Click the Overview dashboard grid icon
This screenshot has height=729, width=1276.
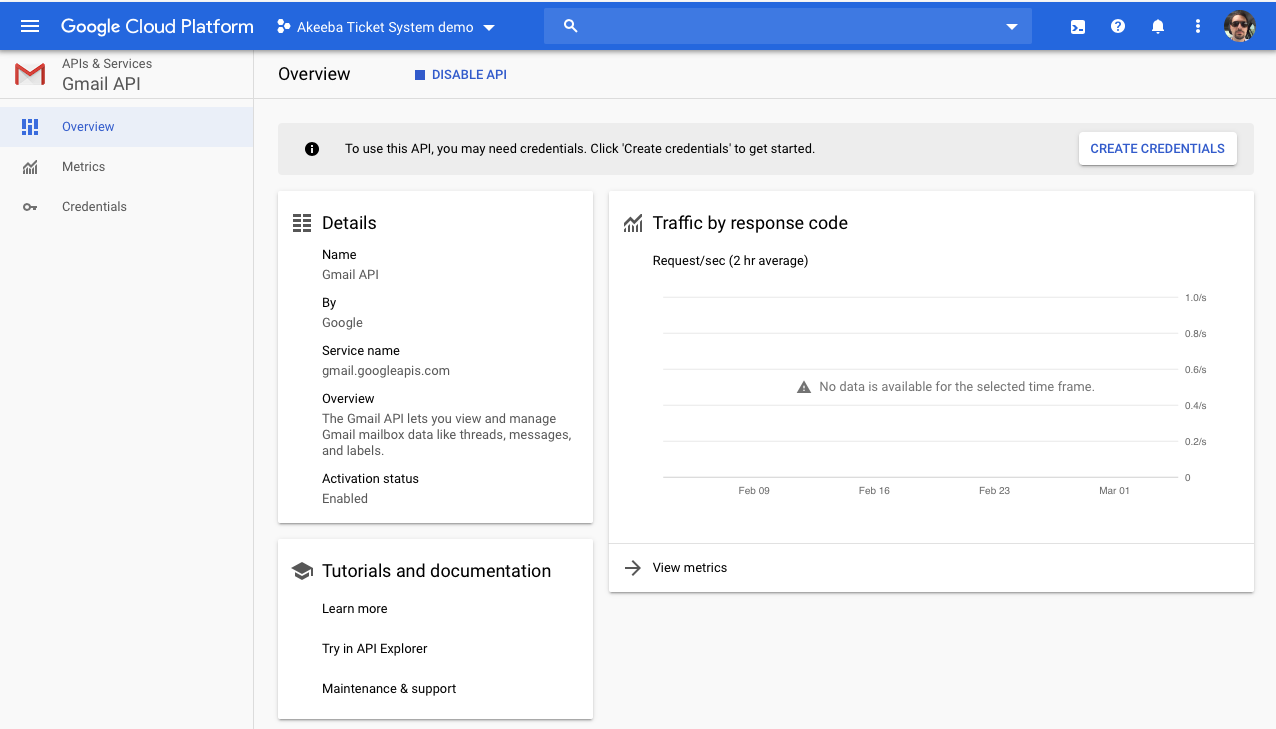pos(30,127)
